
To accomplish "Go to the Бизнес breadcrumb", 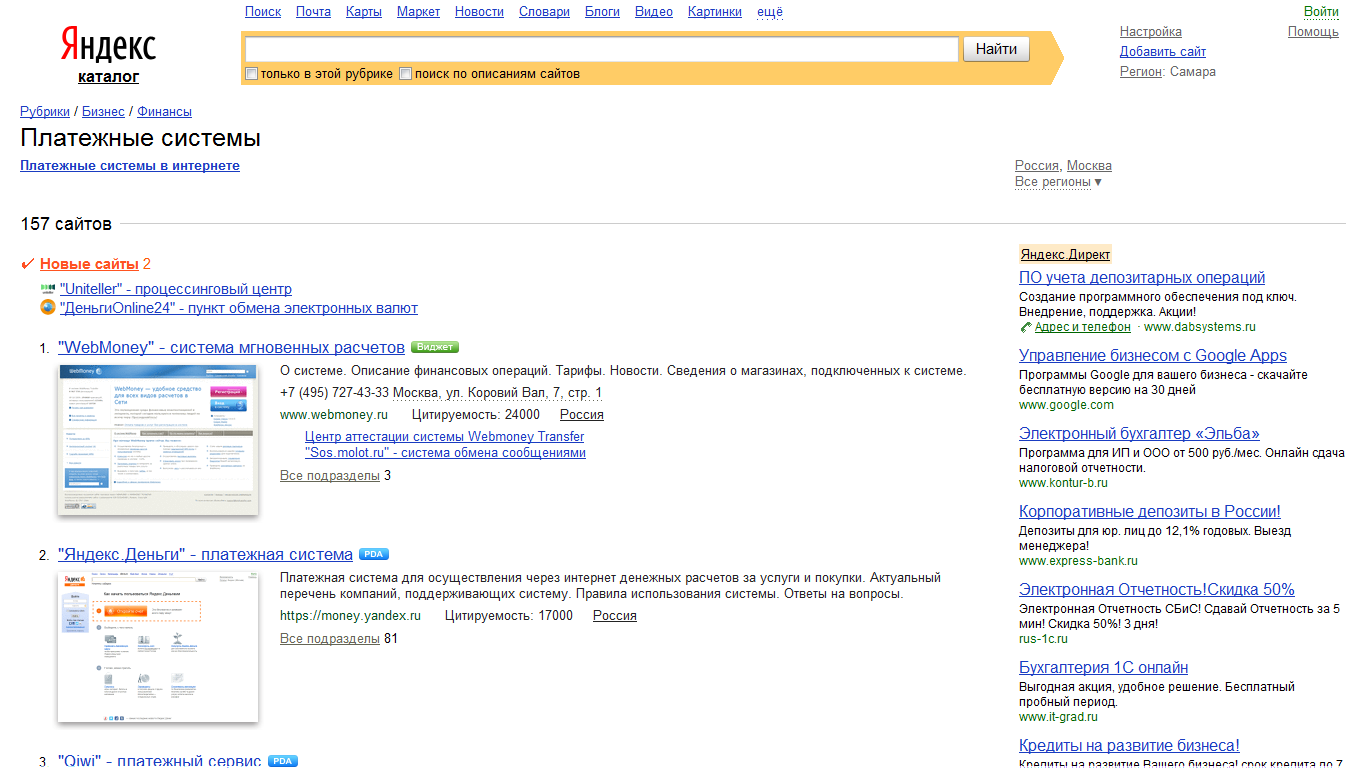I will (103, 112).
